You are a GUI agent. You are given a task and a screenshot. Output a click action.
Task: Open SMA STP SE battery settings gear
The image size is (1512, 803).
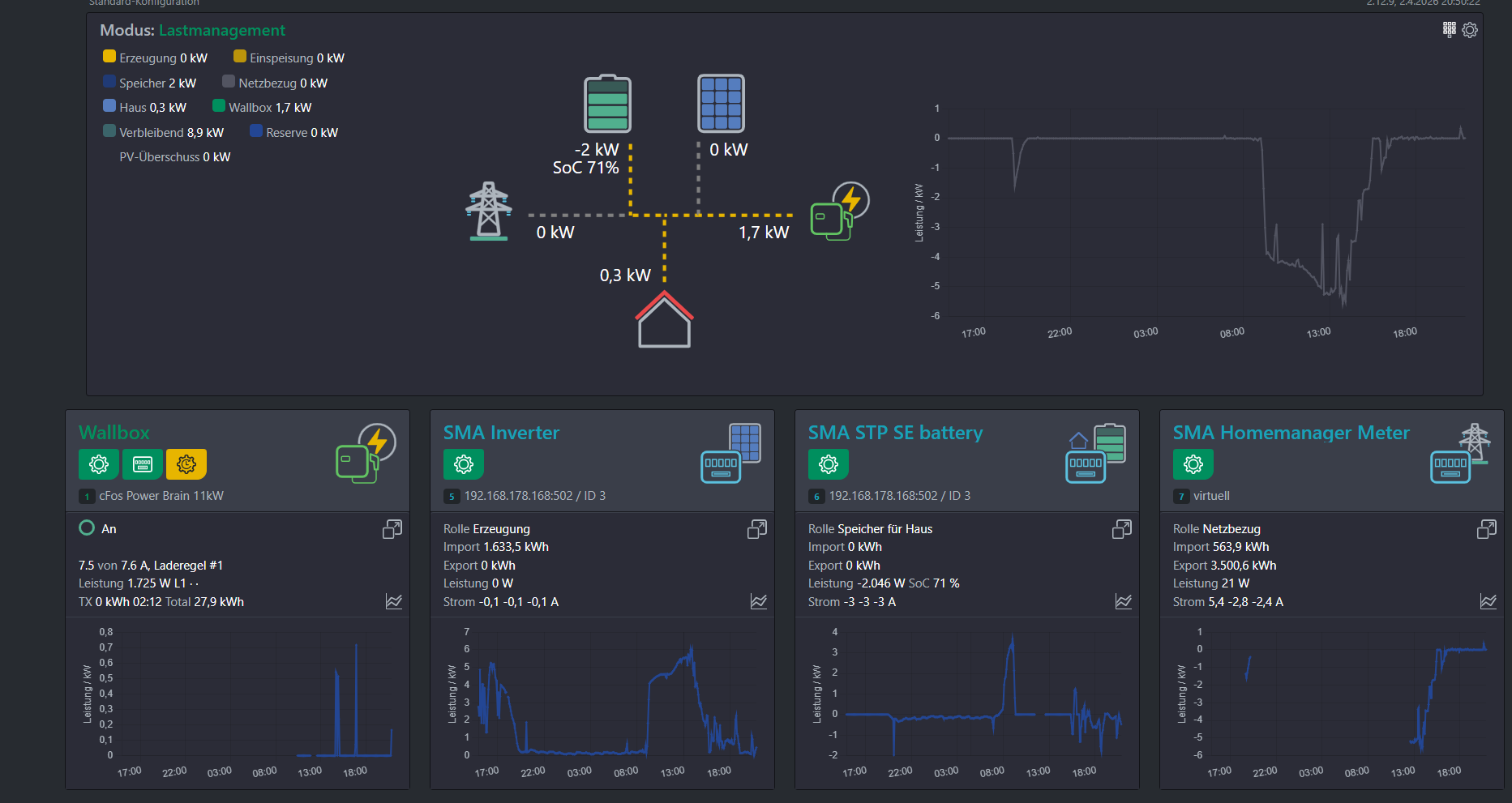pos(829,464)
